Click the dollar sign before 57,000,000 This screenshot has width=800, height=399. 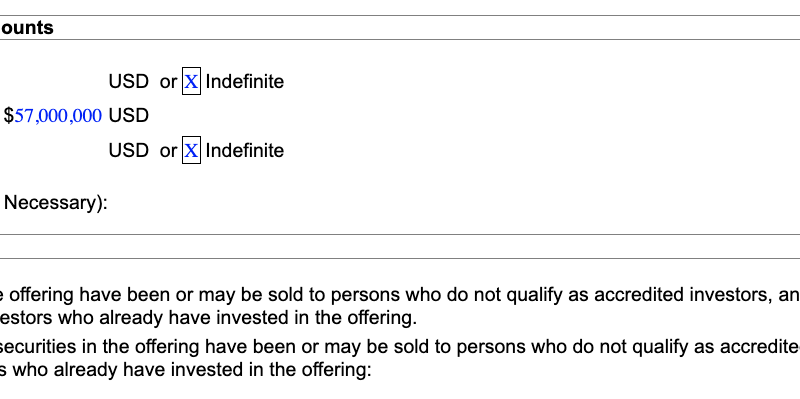tap(9, 116)
